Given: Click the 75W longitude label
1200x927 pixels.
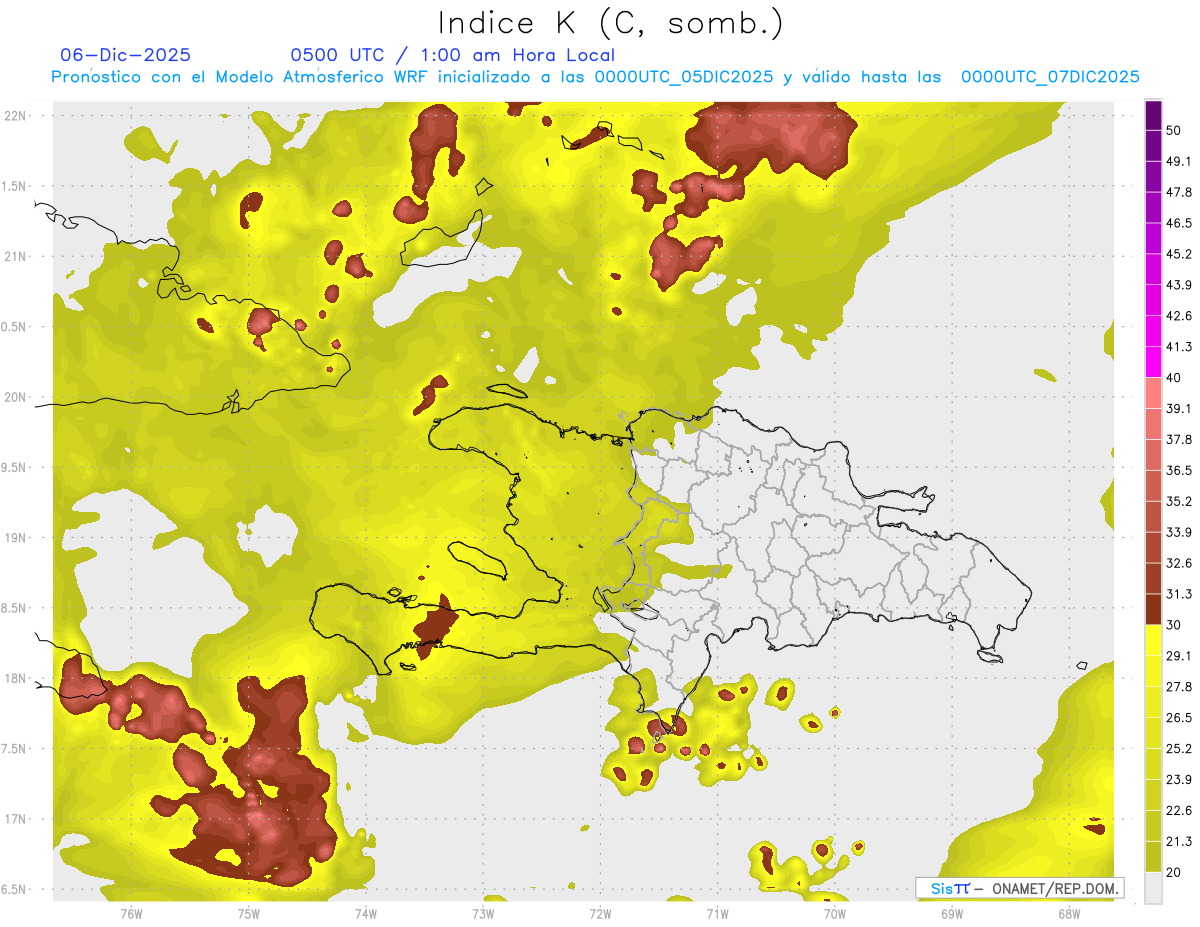Looking at the screenshot, I should (x=248, y=913).
